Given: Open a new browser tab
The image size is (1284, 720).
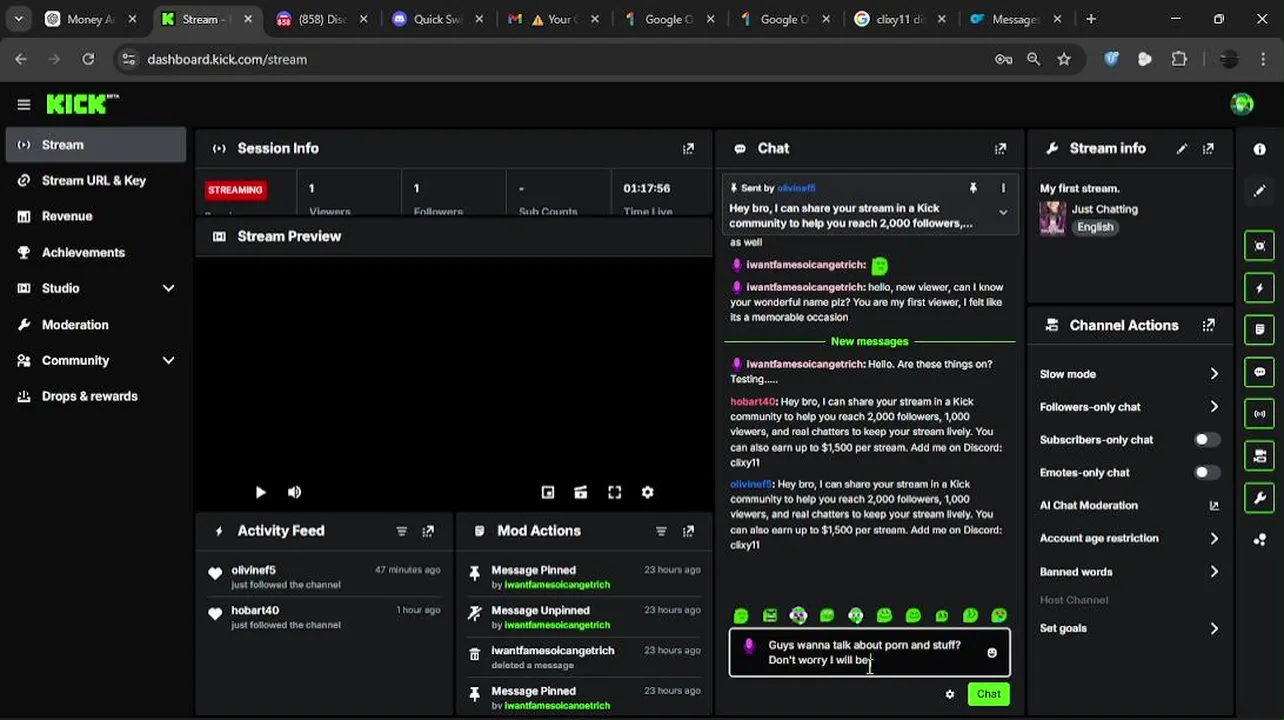Looking at the screenshot, I should (x=1091, y=19).
